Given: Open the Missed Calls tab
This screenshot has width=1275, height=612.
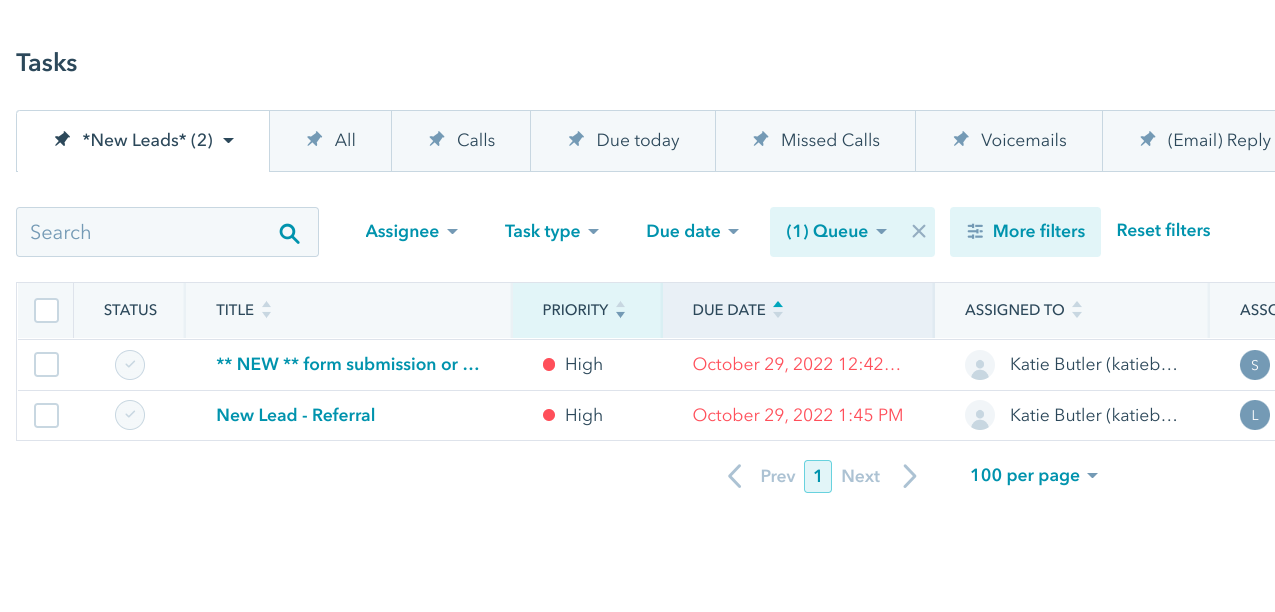Looking at the screenshot, I should click(x=829, y=141).
